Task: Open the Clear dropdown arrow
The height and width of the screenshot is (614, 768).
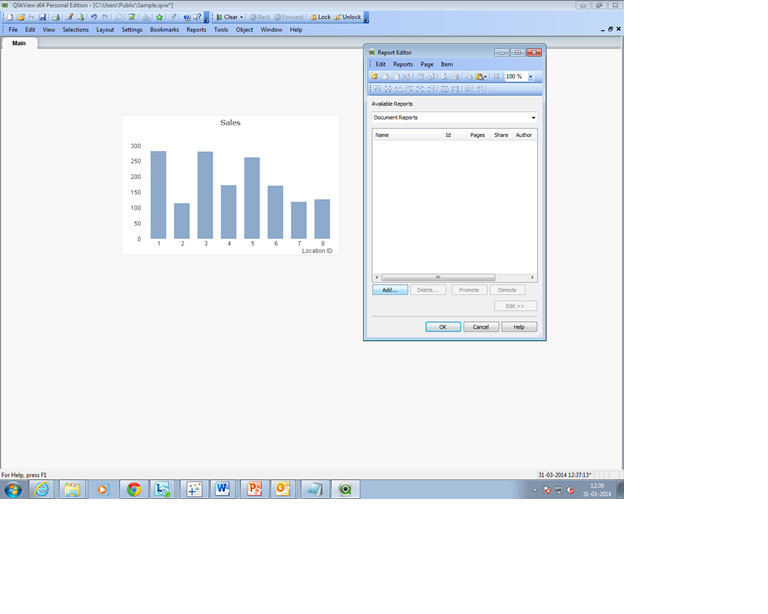Action: [x=241, y=17]
